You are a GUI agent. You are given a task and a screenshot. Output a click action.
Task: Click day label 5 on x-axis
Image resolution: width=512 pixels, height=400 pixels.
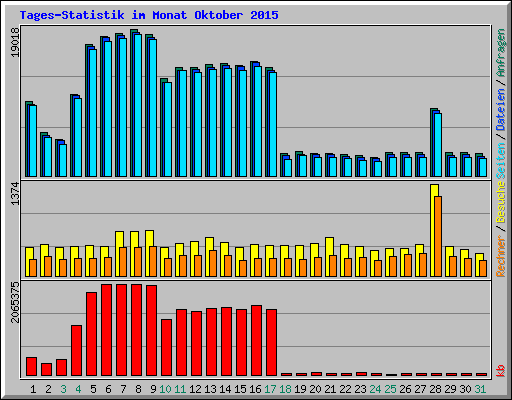(x=93, y=389)
